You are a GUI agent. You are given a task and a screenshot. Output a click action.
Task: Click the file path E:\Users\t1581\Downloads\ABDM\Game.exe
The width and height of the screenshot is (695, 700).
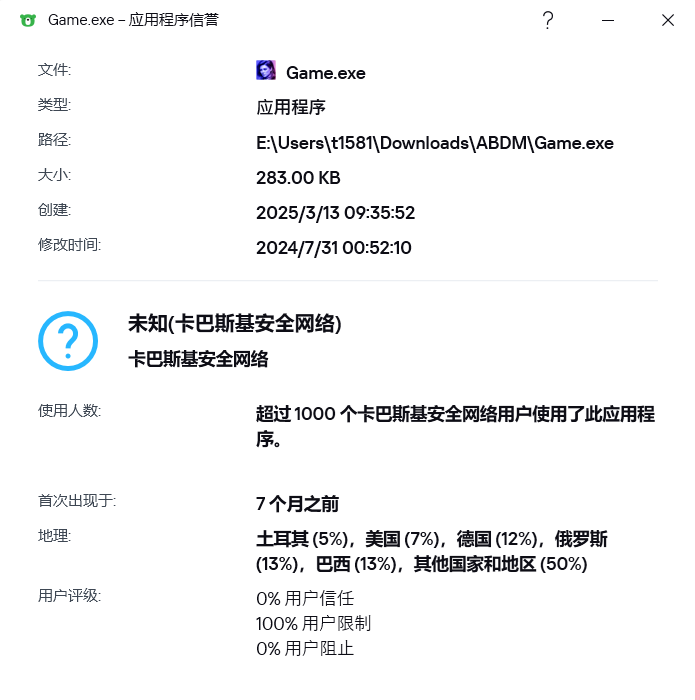coord(435,143)
